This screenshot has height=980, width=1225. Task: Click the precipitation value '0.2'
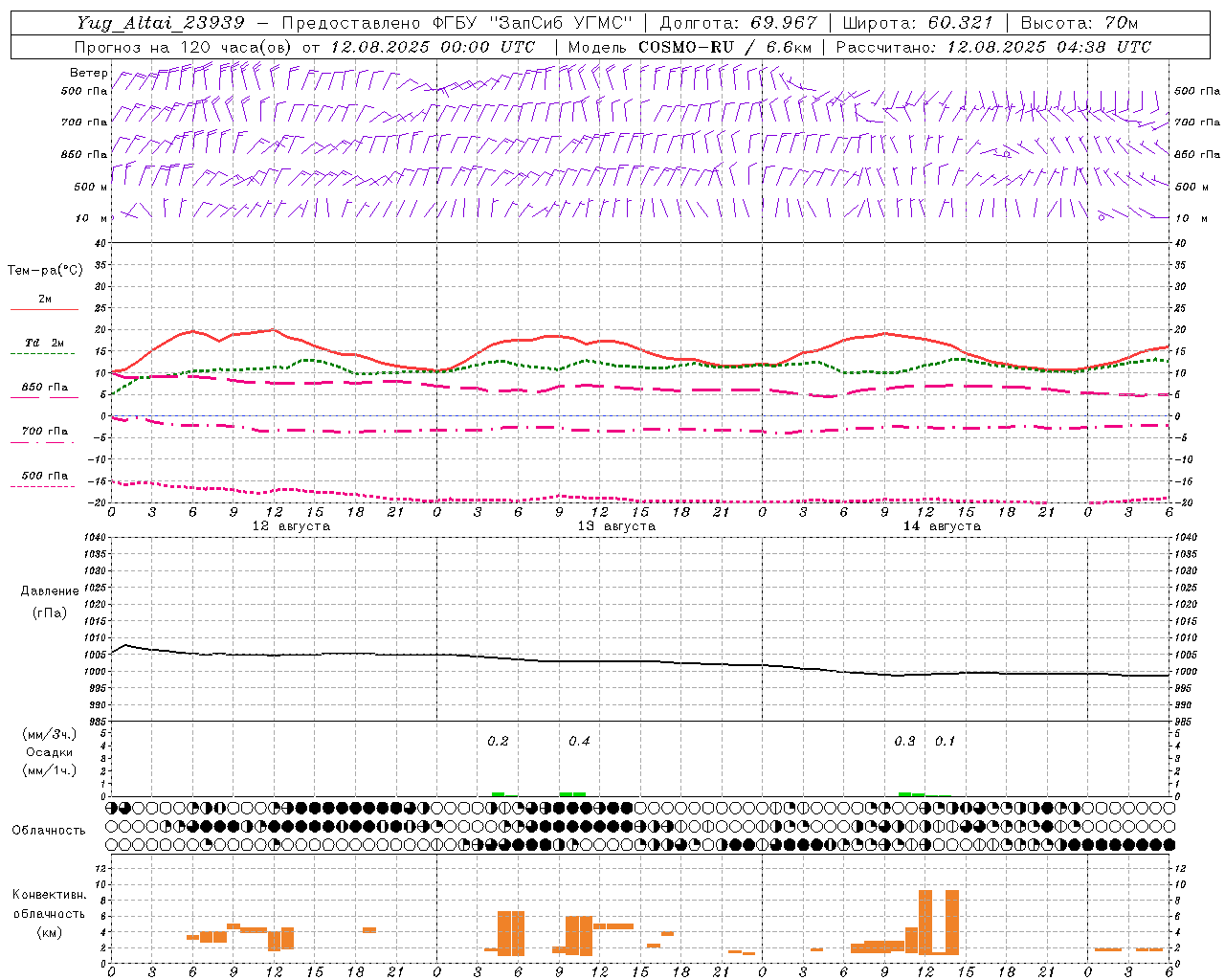(x=498, y=742)
